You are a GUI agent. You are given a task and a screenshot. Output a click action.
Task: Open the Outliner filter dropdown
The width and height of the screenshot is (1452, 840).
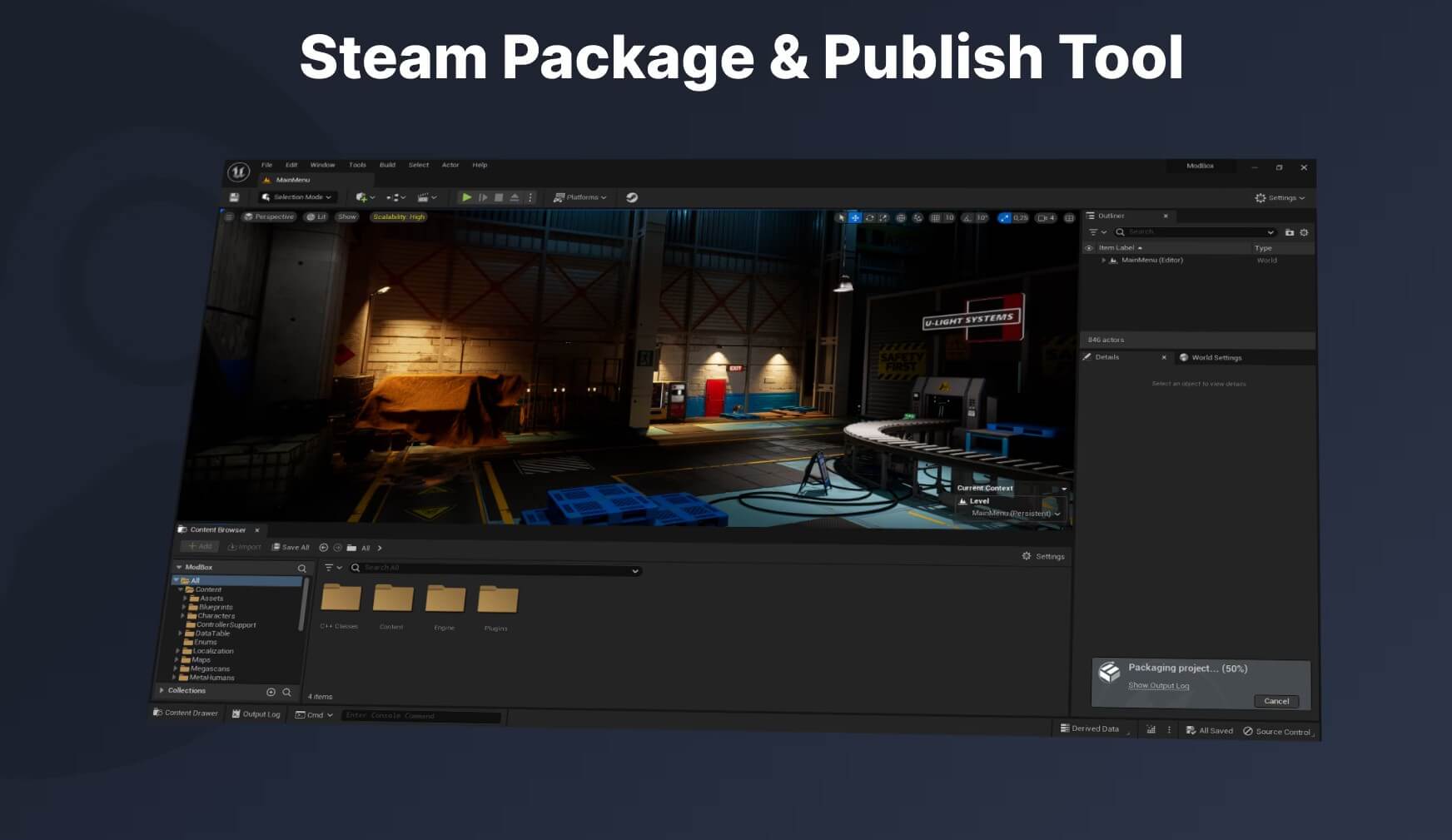1097,232
